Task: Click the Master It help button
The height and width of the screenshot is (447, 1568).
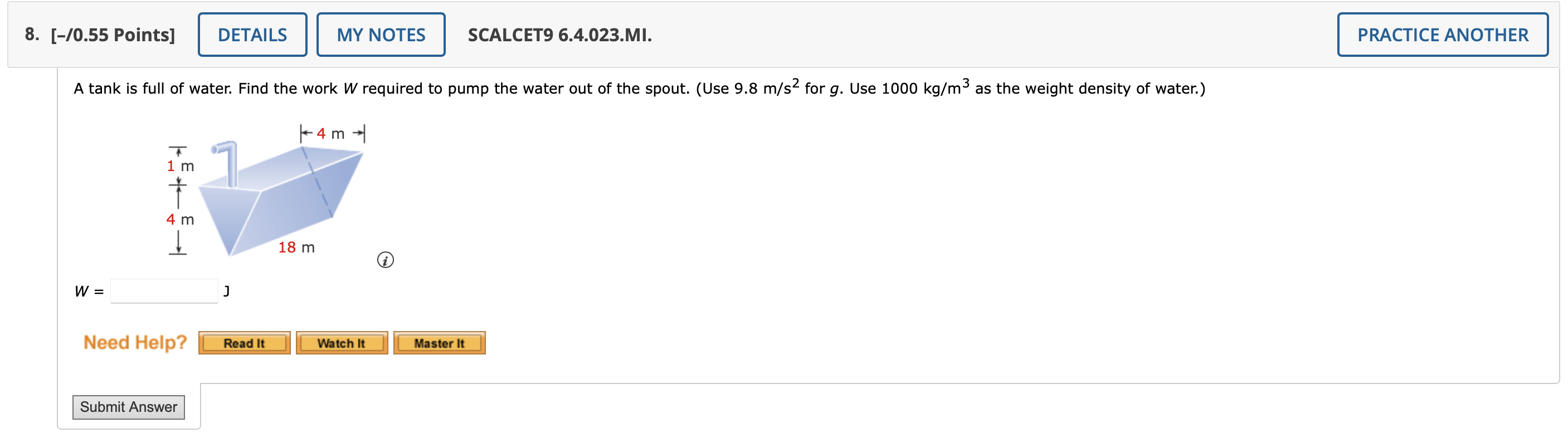Action: (x=439, y=342)
